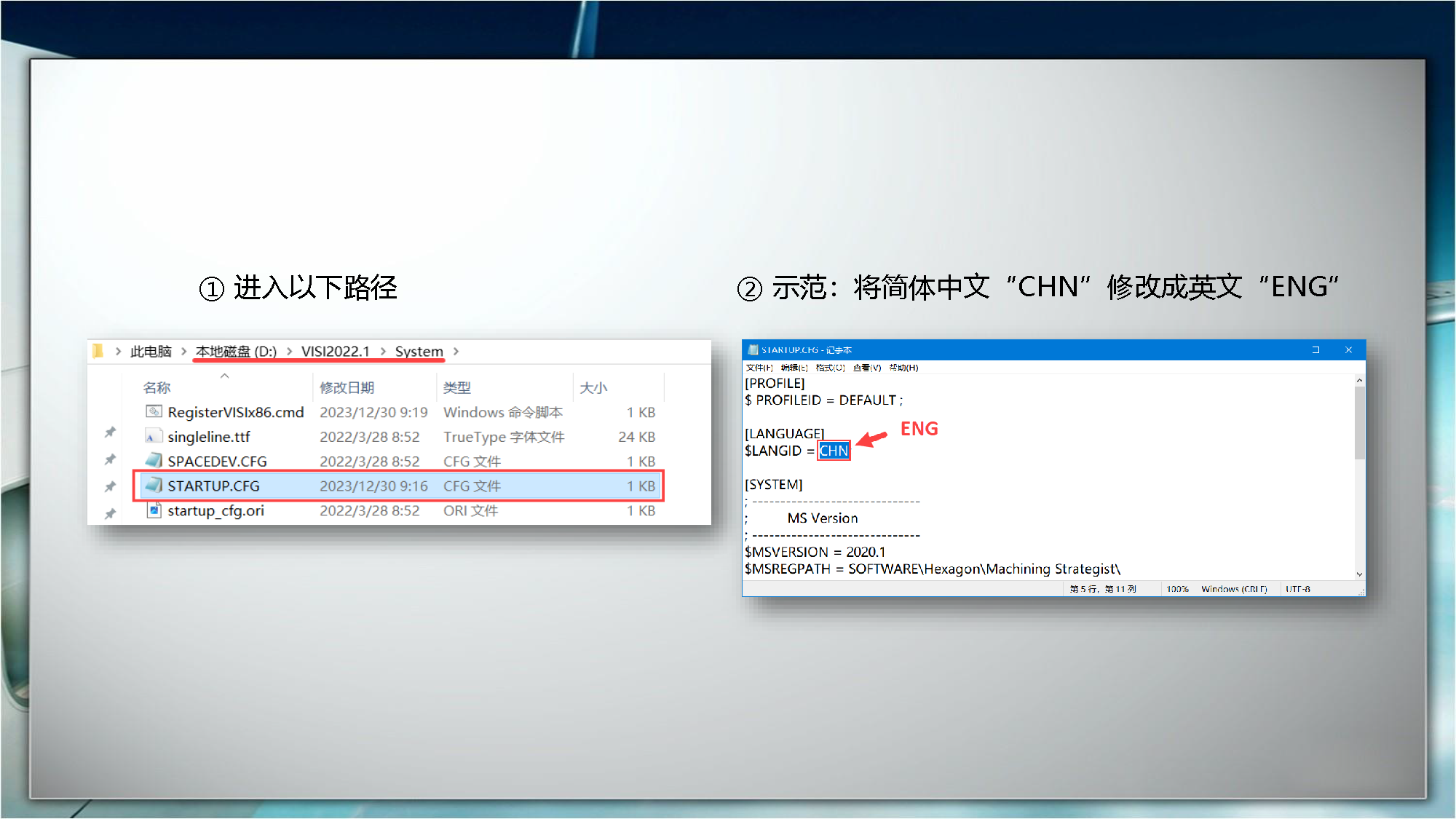The width and height of the screenshot is (1456, 819).
Task: Select the startup_cfg.ori file name
Action: (215, 510)
